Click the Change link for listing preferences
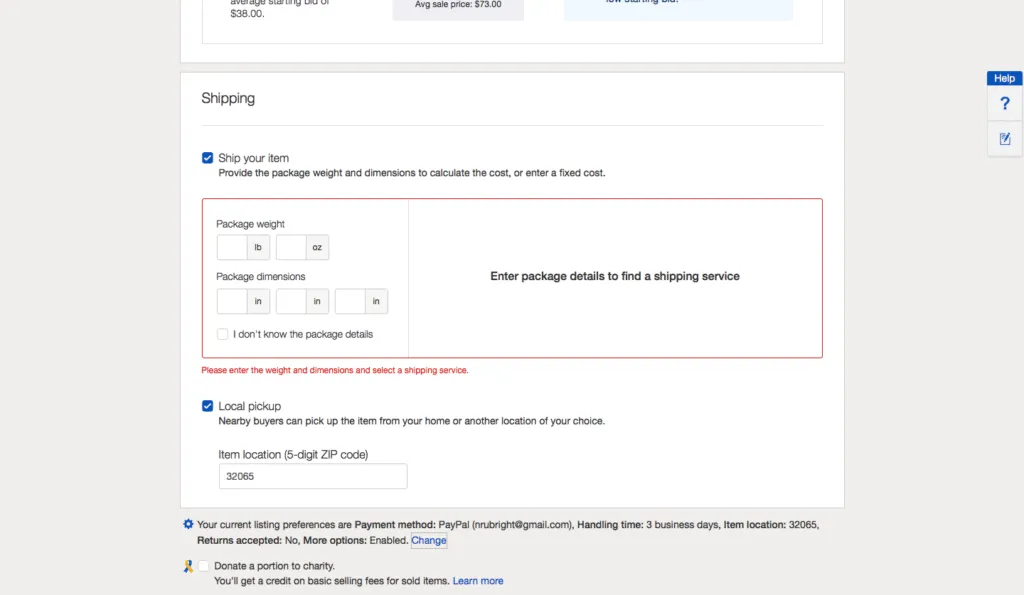 click(x=428, y=540)
